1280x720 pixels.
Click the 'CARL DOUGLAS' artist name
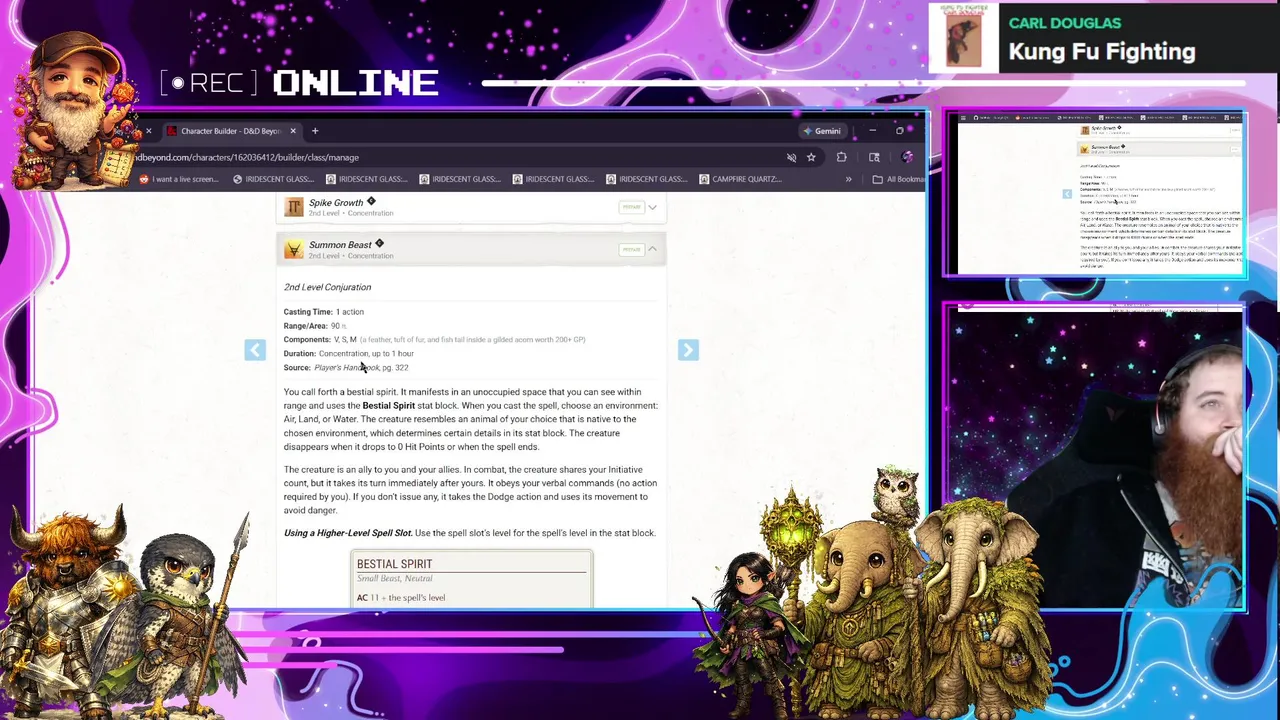click(x=1065, y=23)
